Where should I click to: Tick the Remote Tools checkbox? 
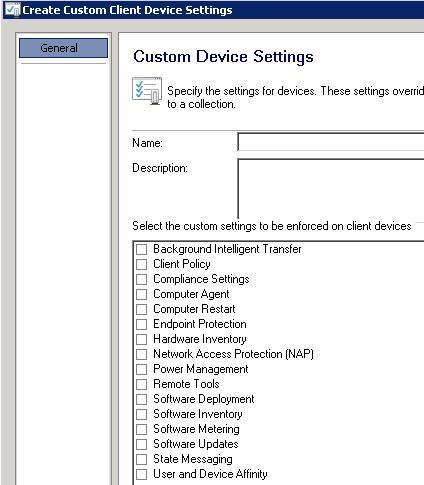tap(141, 384)
